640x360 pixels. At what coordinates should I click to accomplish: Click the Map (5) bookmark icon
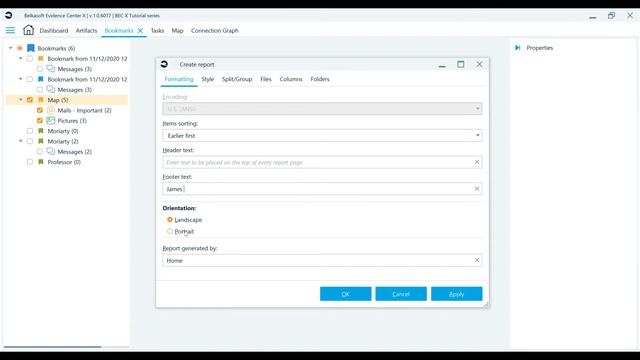(41, 100)
